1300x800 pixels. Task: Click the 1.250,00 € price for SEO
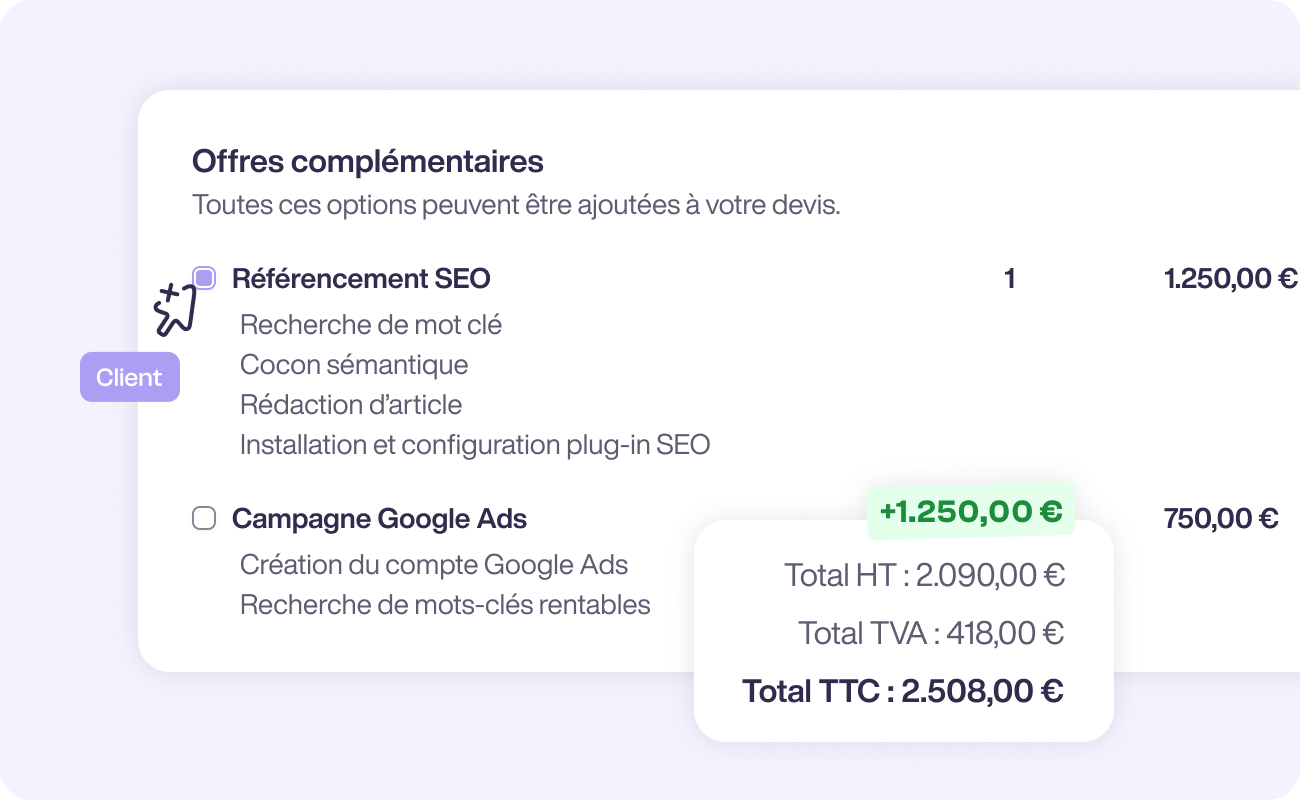(x=1231, y=278)
